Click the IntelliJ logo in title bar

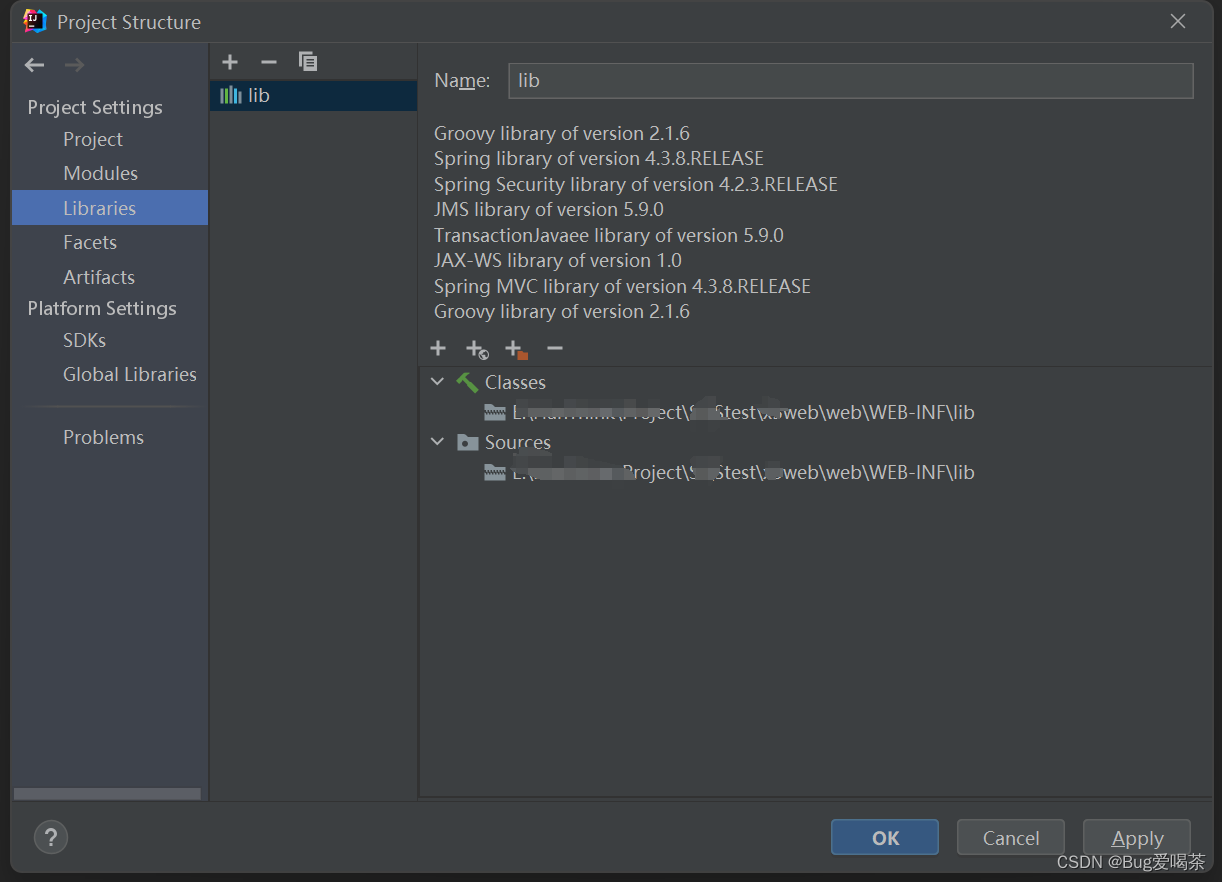pos(35,21)
